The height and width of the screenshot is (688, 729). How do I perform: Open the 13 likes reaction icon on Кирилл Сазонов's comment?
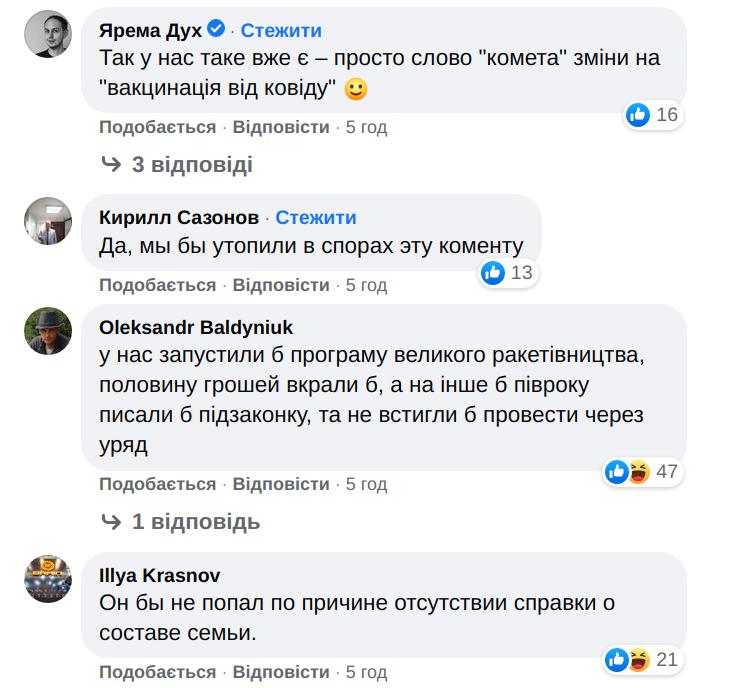pyautogui.click(x=492, y=272)
